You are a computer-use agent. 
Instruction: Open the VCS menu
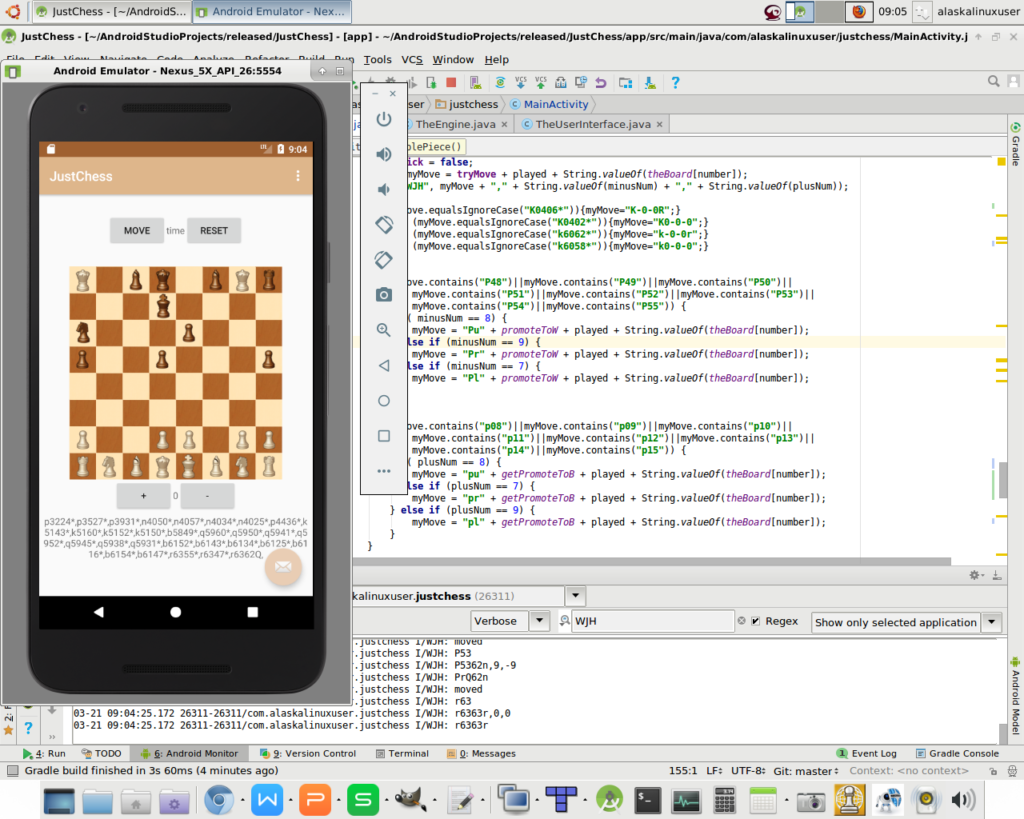pos(412,60)
